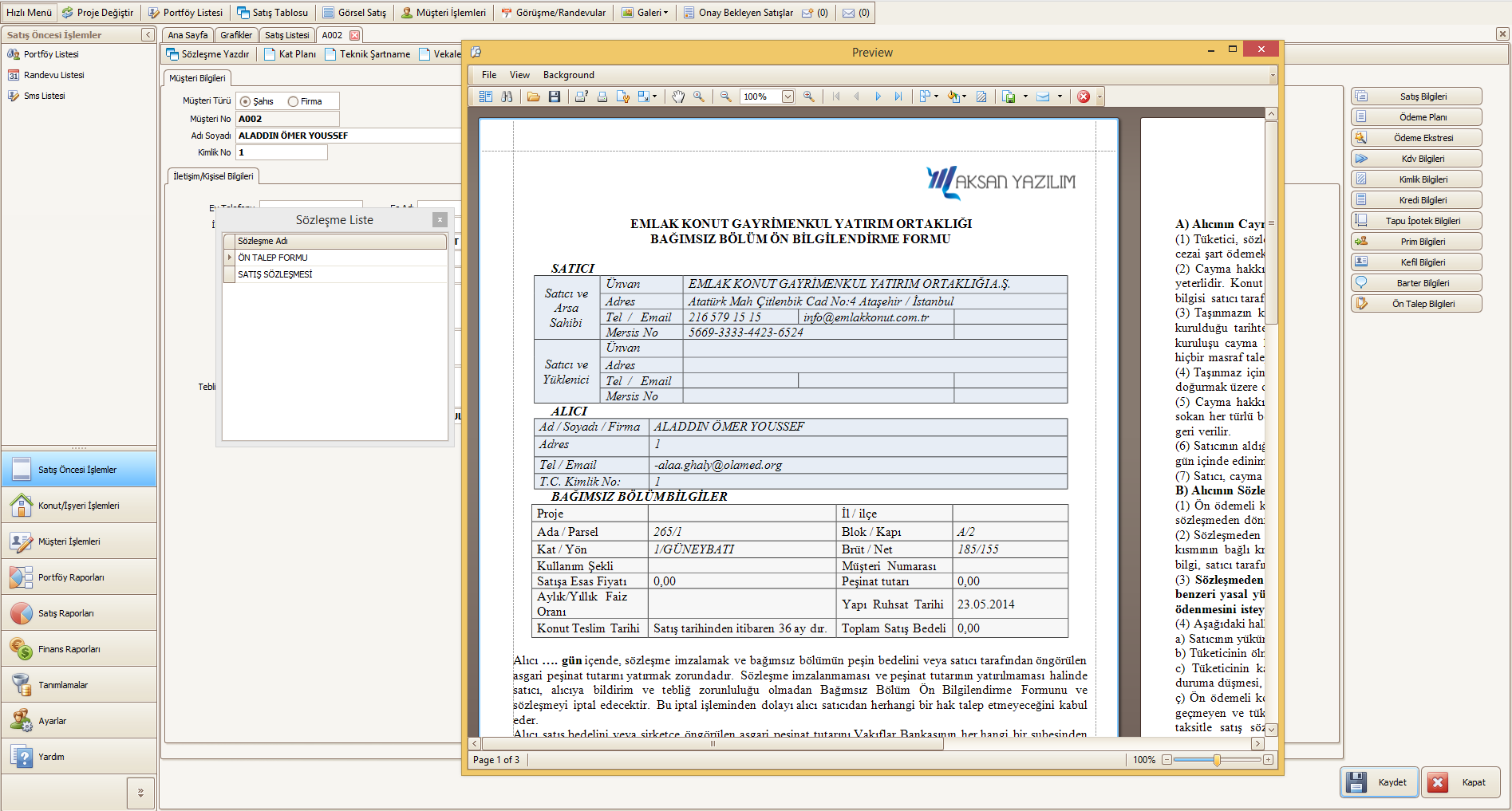Expand the Send e-mail dropdown arrow

click(1060, 96)
